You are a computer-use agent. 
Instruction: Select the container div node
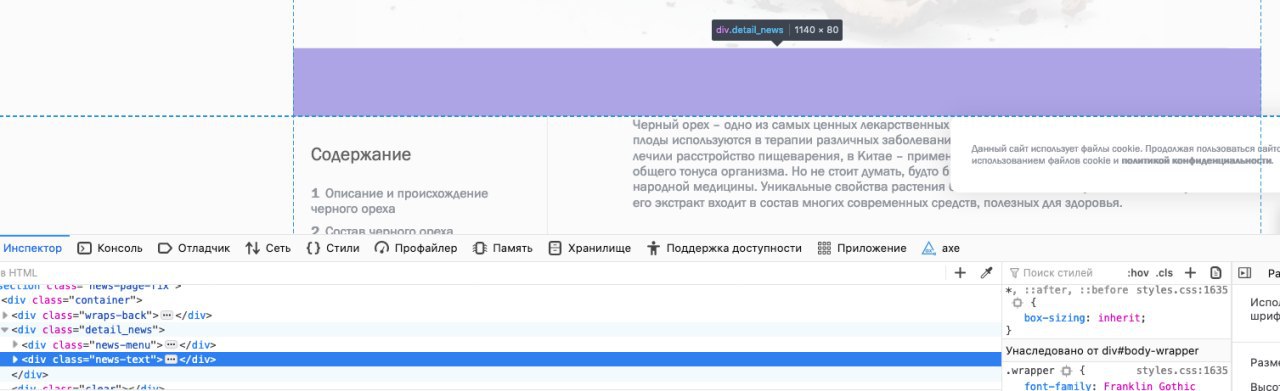(x=72, y=300)
